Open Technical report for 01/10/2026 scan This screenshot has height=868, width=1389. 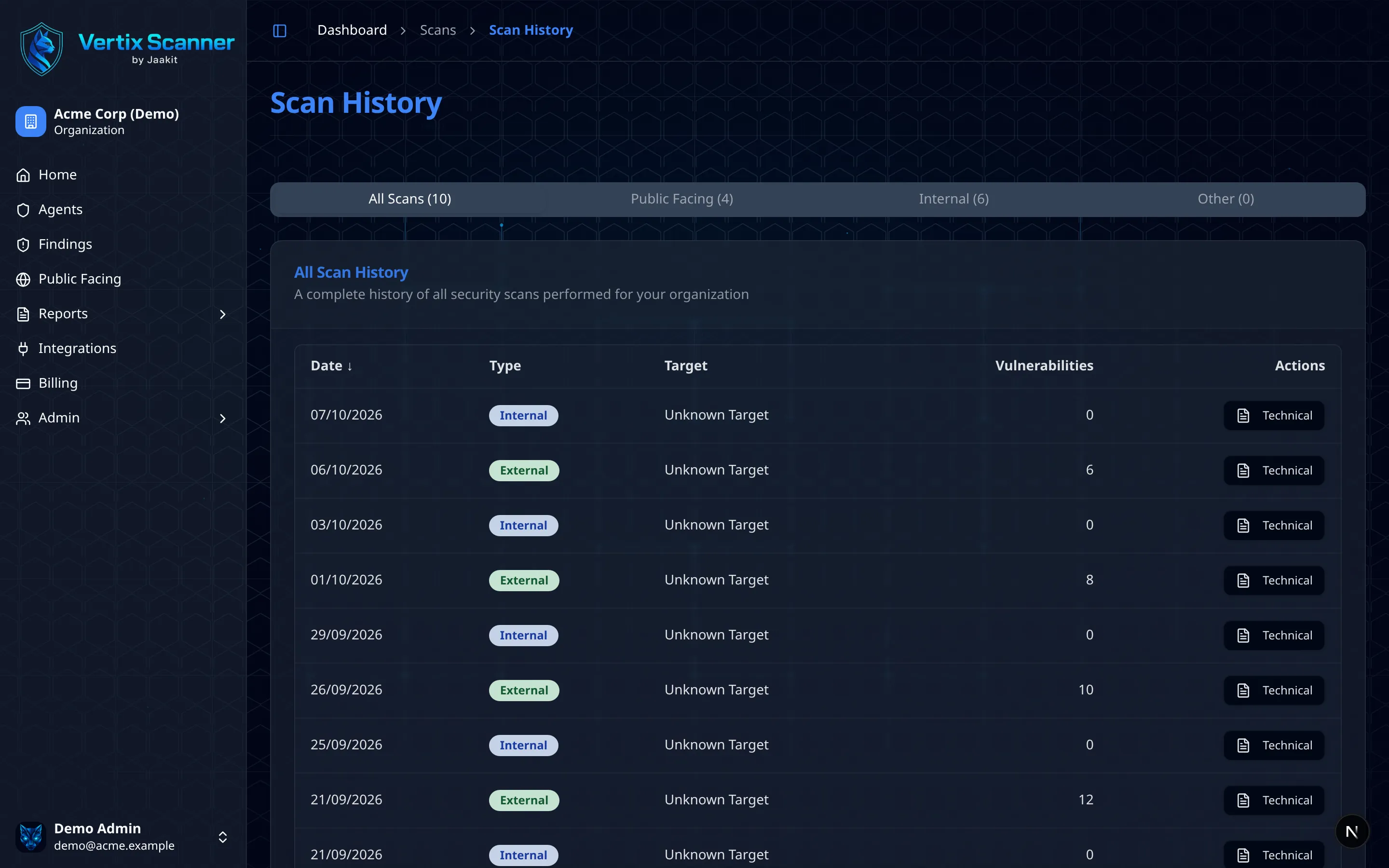pyautogui.click(x=1274, y=581)
